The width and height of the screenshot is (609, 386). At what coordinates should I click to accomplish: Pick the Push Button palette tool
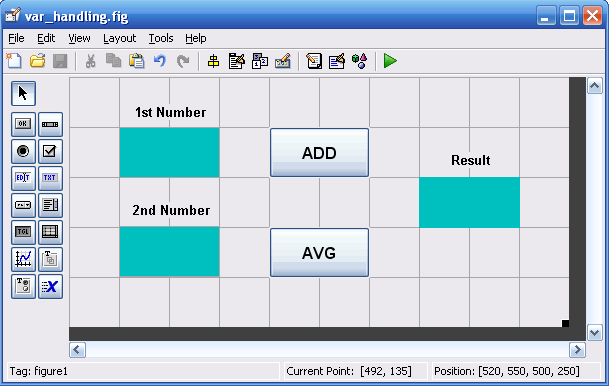[23, 124]
